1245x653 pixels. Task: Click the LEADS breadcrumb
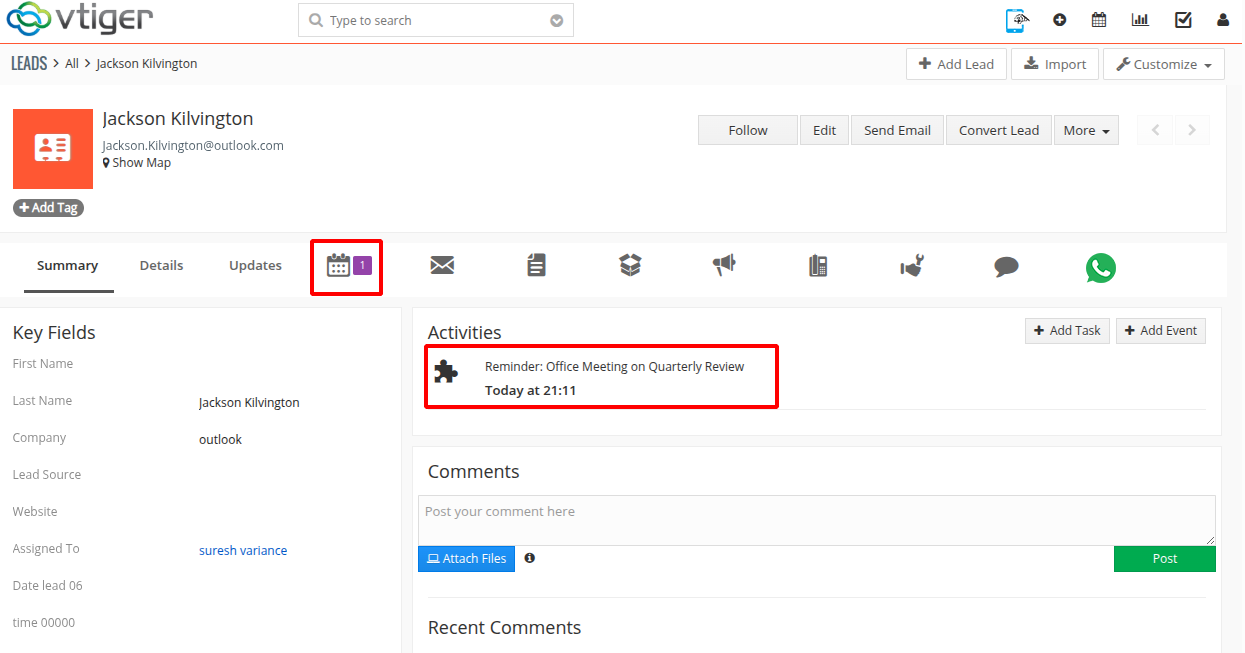point(29,63)
